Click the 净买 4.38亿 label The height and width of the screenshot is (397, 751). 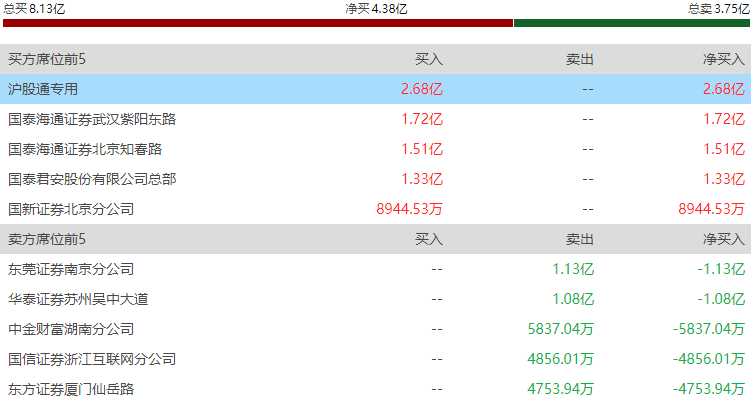(376, 9)
